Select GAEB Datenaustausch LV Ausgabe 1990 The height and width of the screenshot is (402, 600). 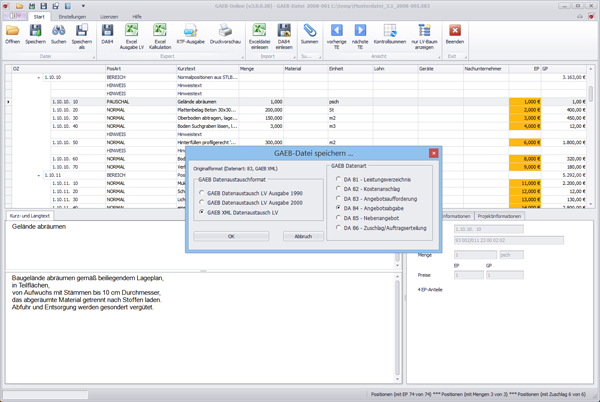(x=201, y=193)
